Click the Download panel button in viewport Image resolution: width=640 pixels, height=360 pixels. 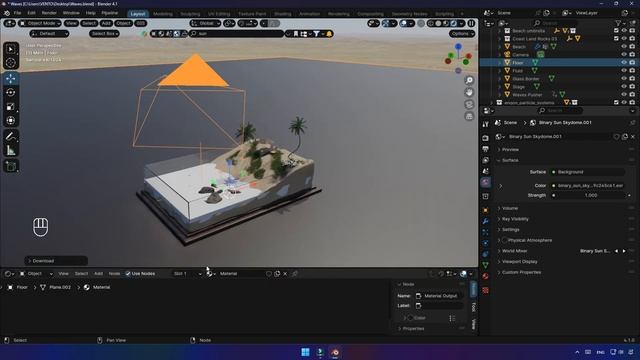[x=56, y=261]
